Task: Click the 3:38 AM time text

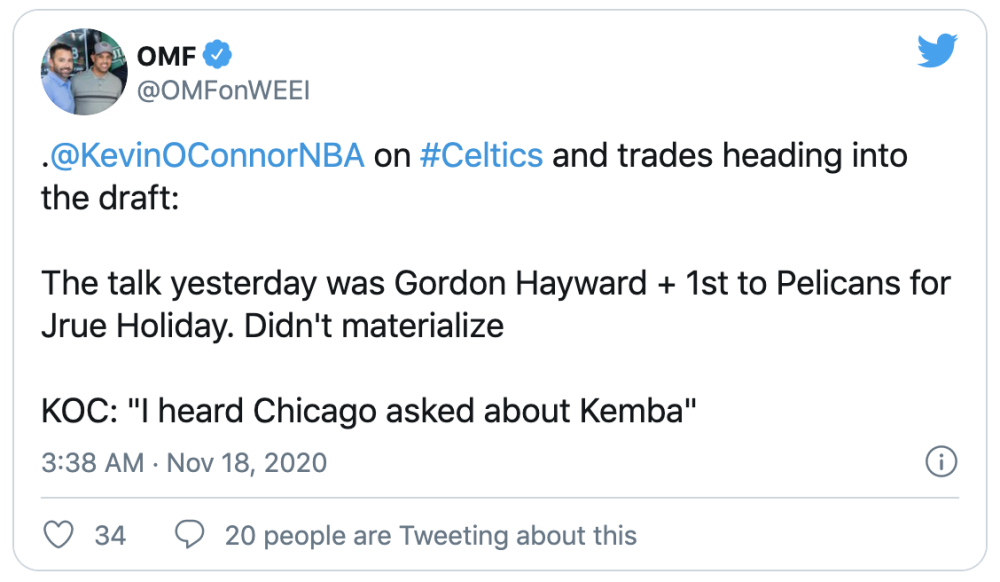Action: (91, 463)
